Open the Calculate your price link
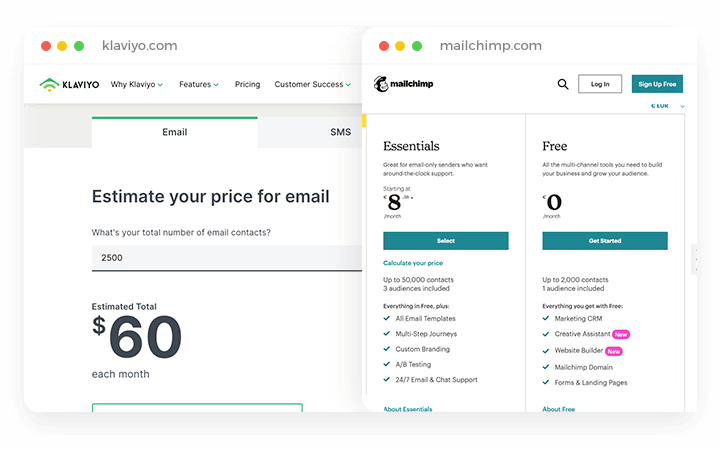The width and height of the screenshot is (720, 449). coord(413,263)
